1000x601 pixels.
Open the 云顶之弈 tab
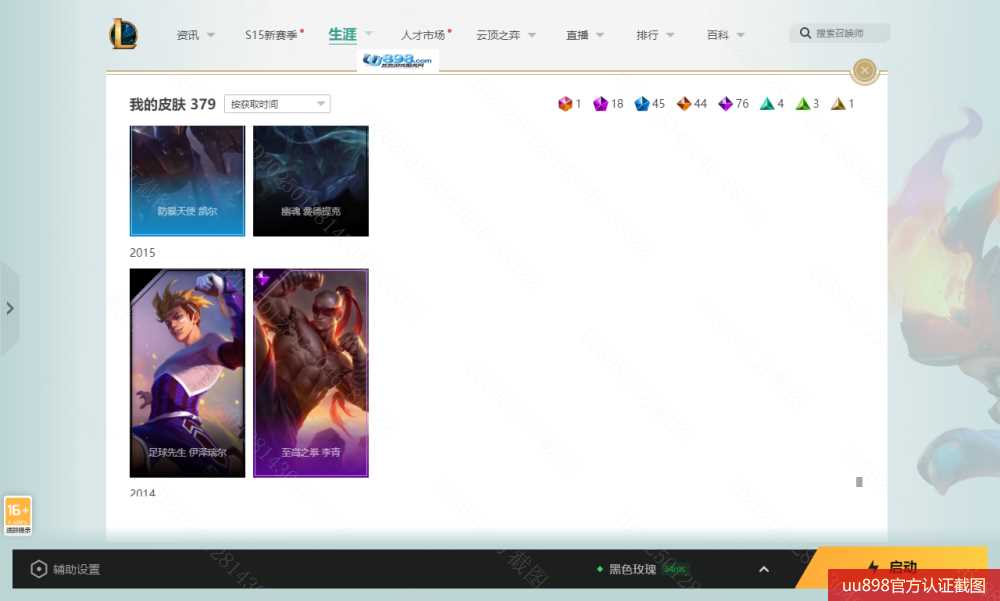pyautogui.click(x=498, y=35)
